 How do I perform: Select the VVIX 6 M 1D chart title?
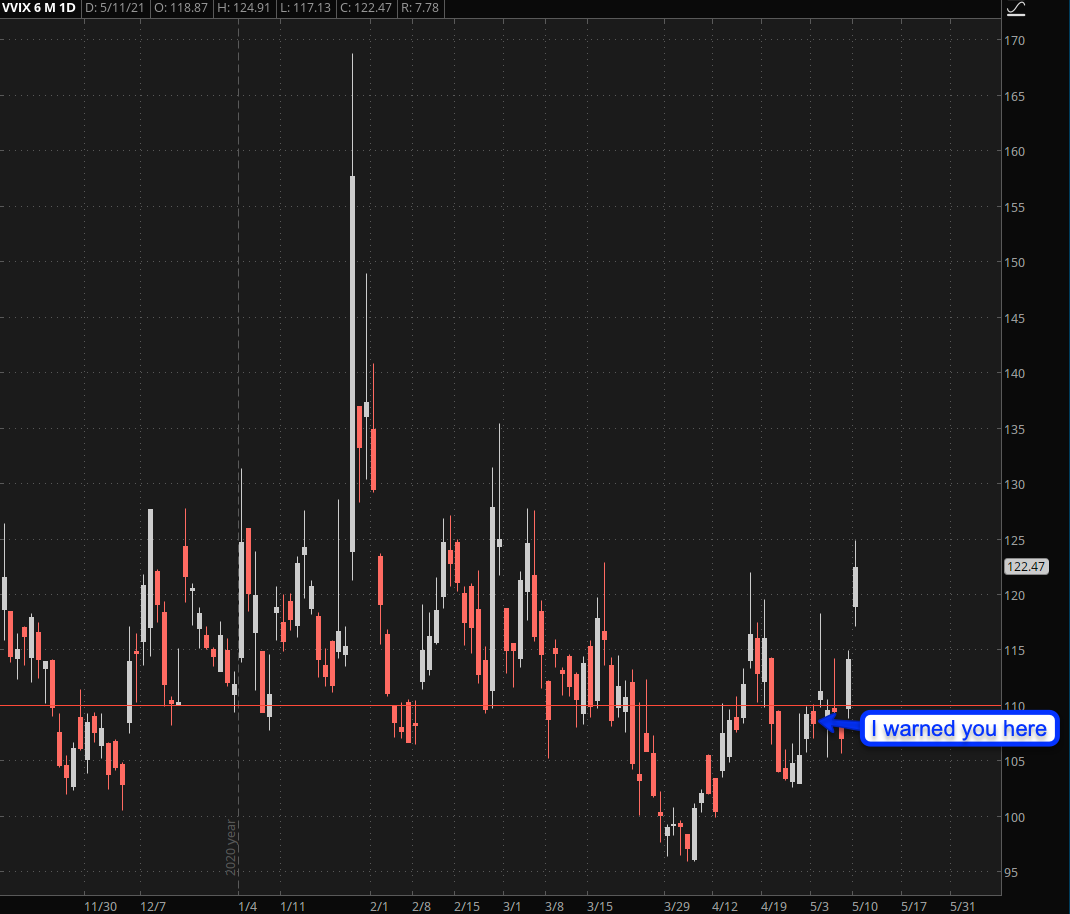(39, 8)
